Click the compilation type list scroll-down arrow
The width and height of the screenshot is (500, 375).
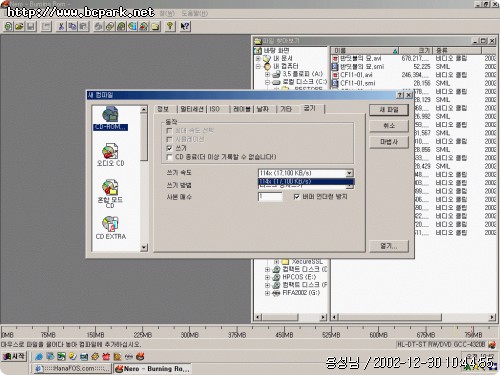(x=144, y=247)
